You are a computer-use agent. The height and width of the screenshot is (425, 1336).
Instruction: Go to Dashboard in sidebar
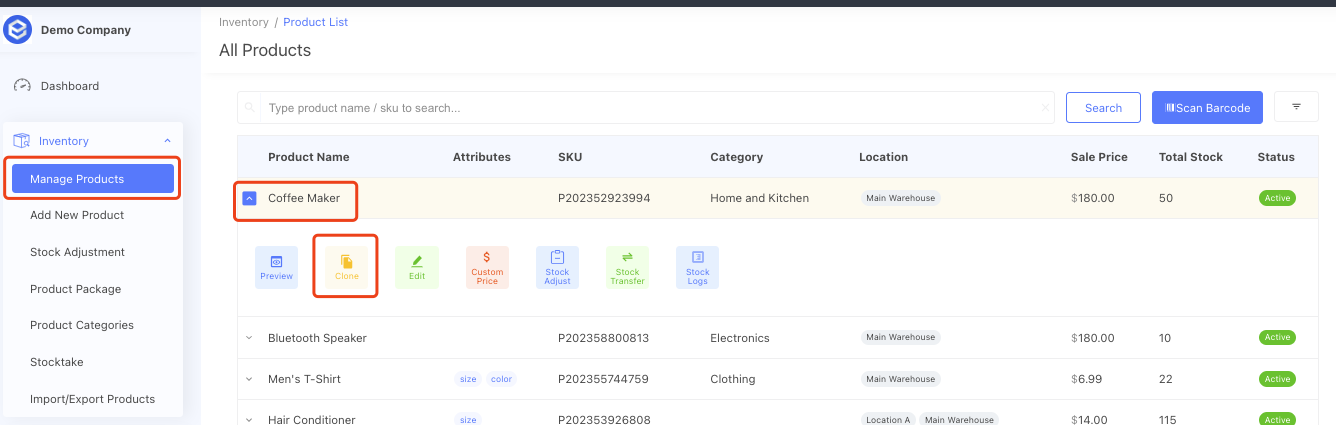(70, 86)
